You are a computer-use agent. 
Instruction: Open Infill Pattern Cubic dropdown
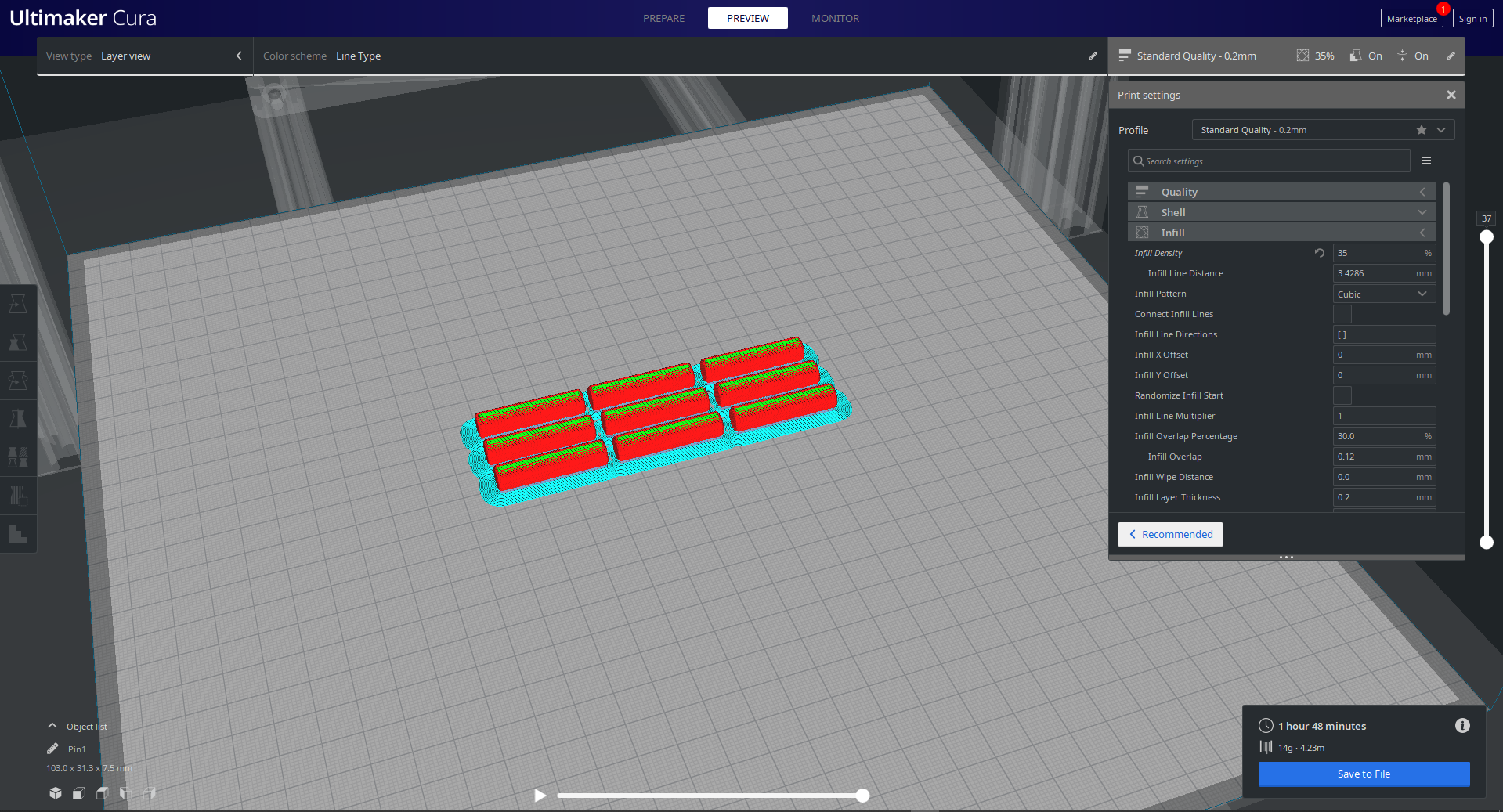point(1384,294)
